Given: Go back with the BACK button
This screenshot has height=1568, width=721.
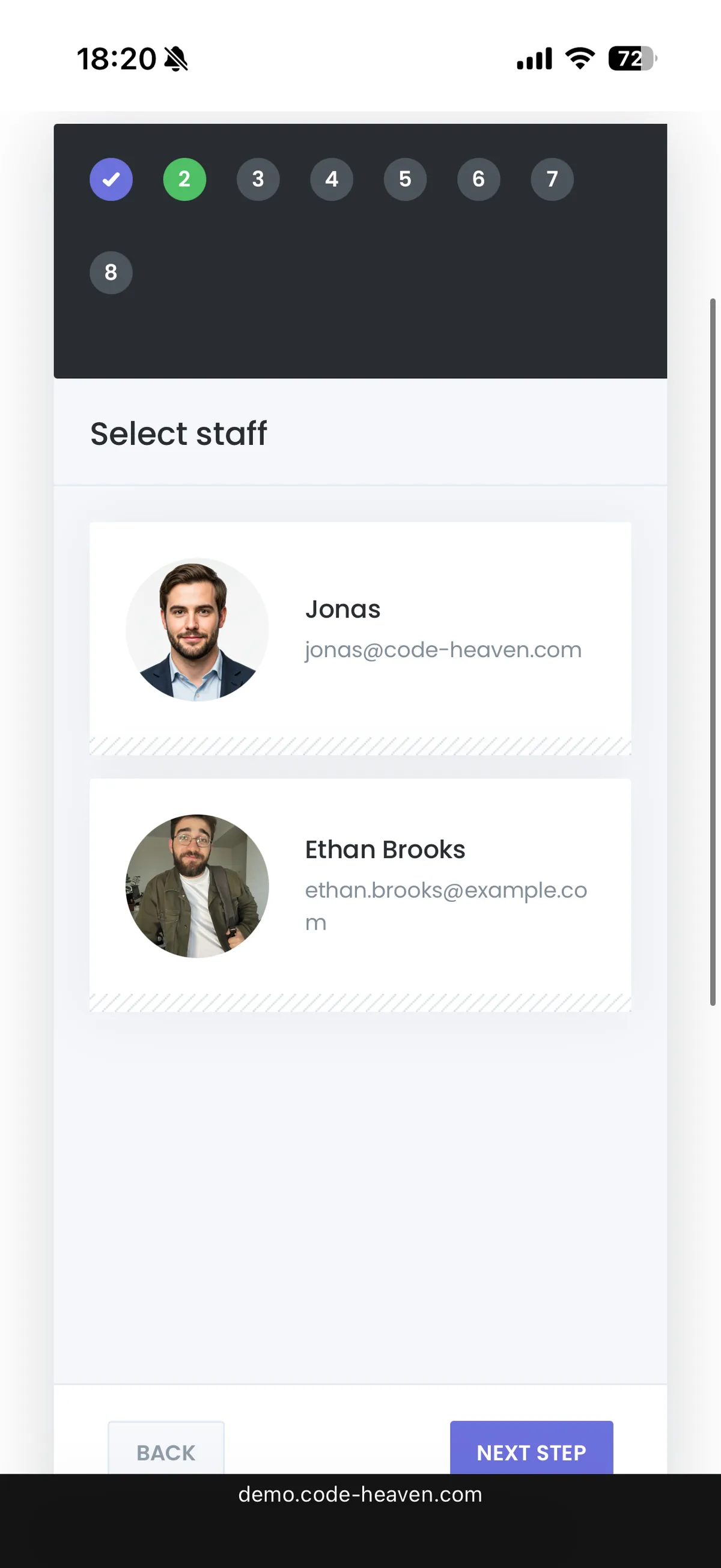Looking at the screenshot, I should pyautogui.click(x=166, y=1452).
